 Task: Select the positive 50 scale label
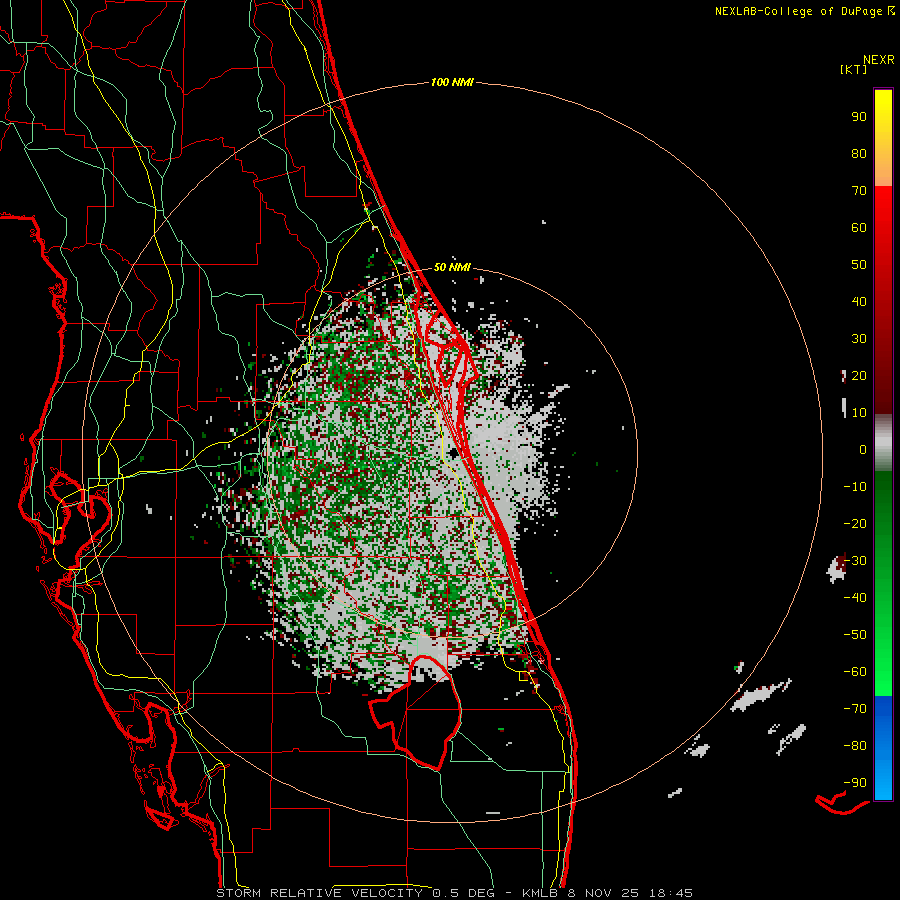(x=859, y=265)
